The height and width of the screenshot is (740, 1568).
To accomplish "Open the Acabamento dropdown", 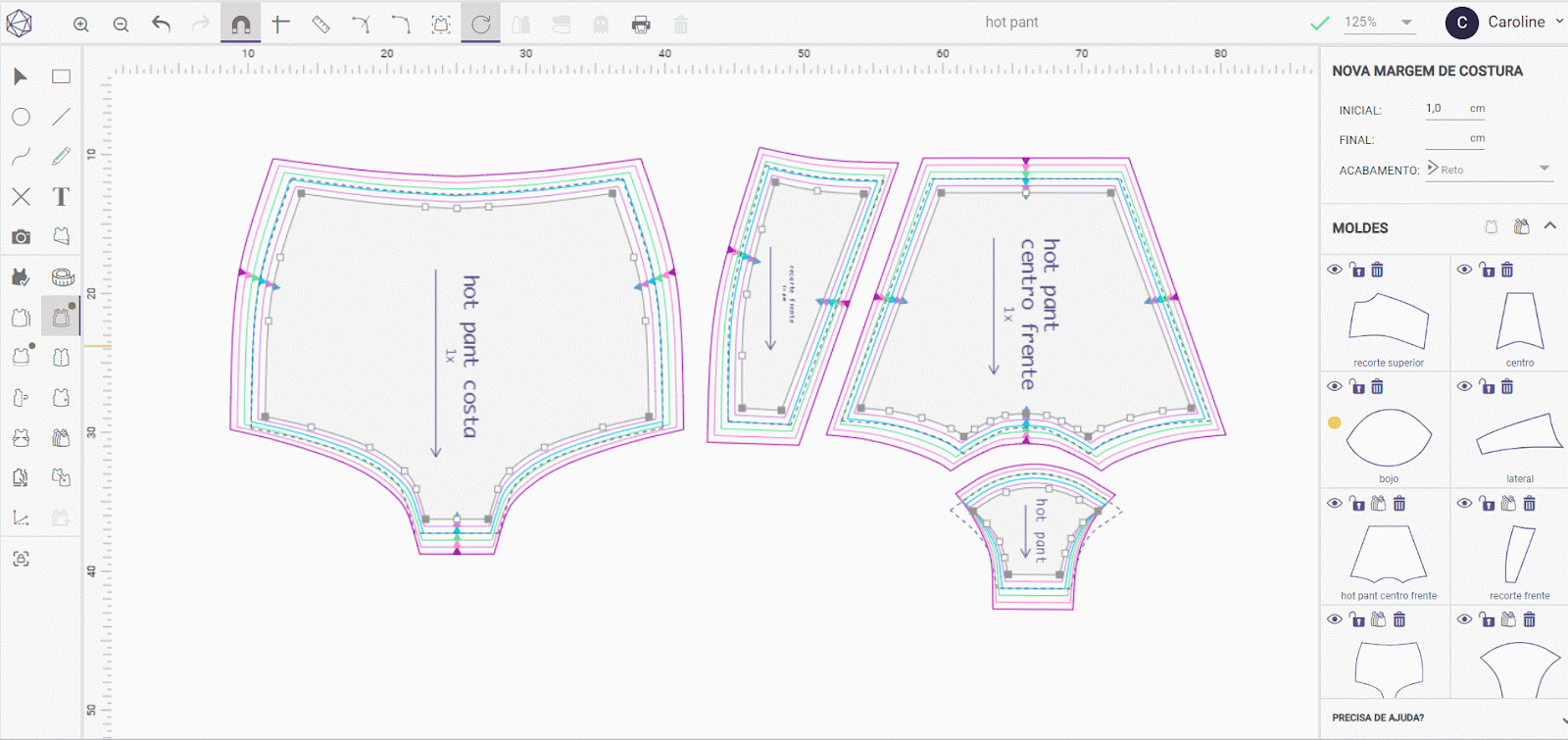I will pyautogui.click(x=1490, y=170).
